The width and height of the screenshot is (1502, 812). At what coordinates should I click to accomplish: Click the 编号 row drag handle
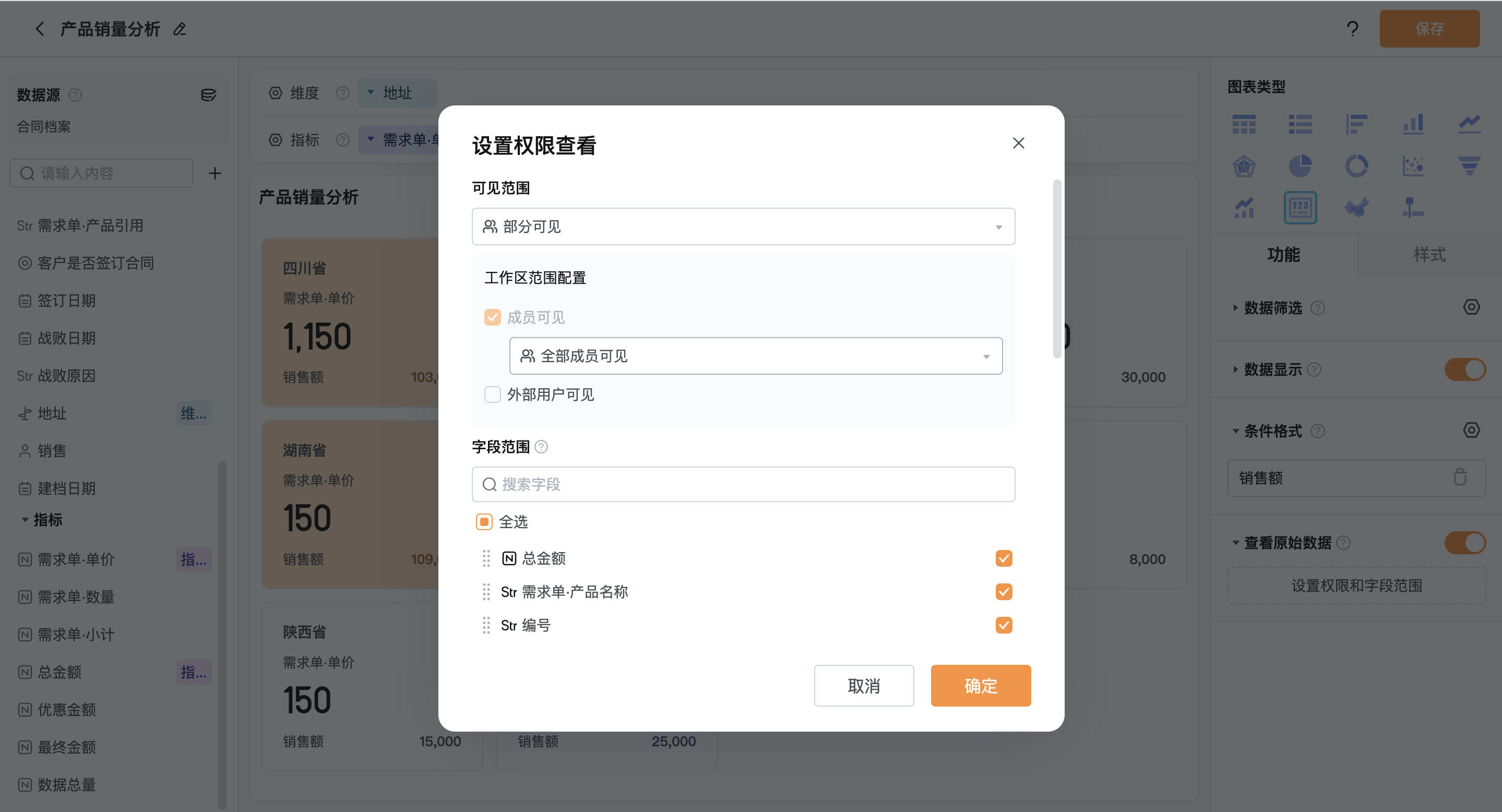(x=486, y=625)
